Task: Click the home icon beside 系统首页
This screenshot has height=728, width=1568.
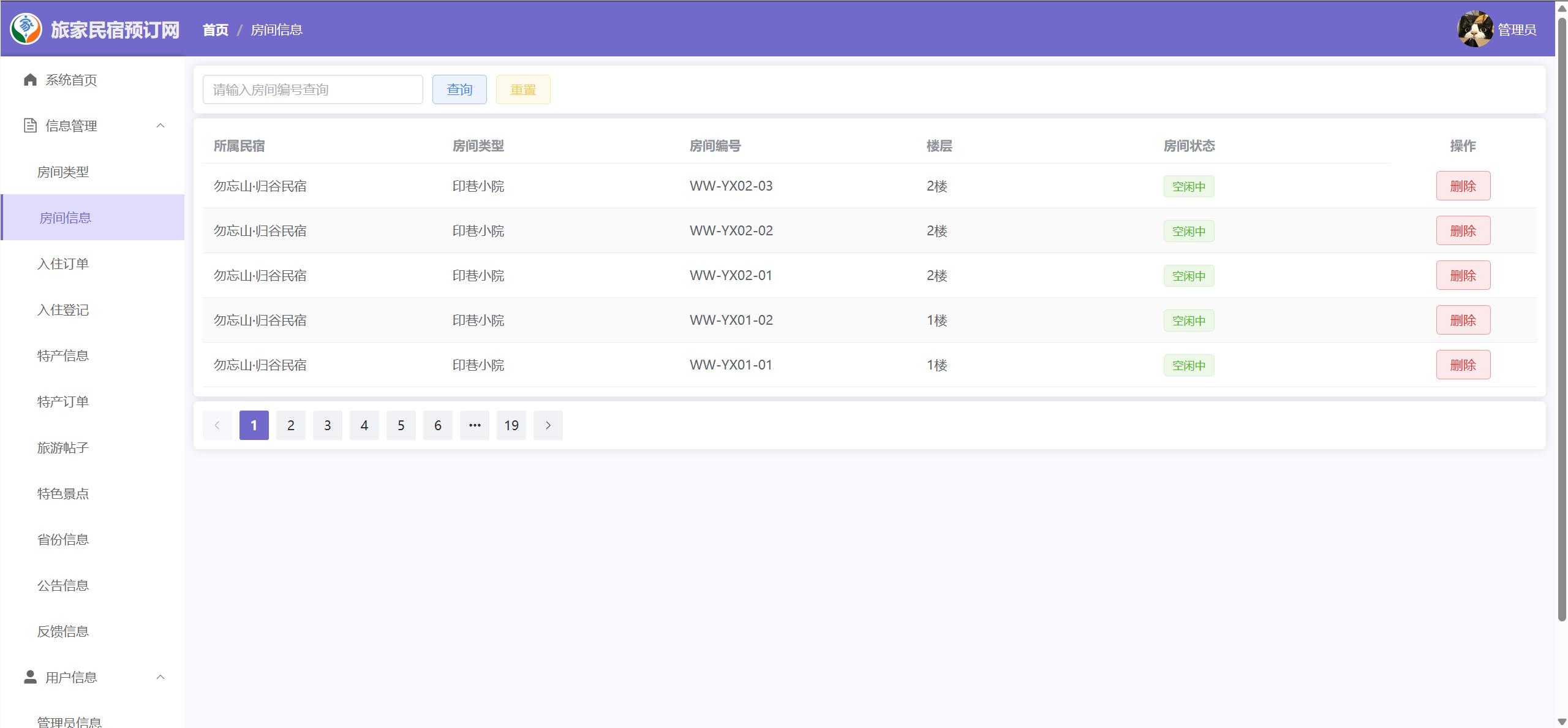Action: pos(30,80)
